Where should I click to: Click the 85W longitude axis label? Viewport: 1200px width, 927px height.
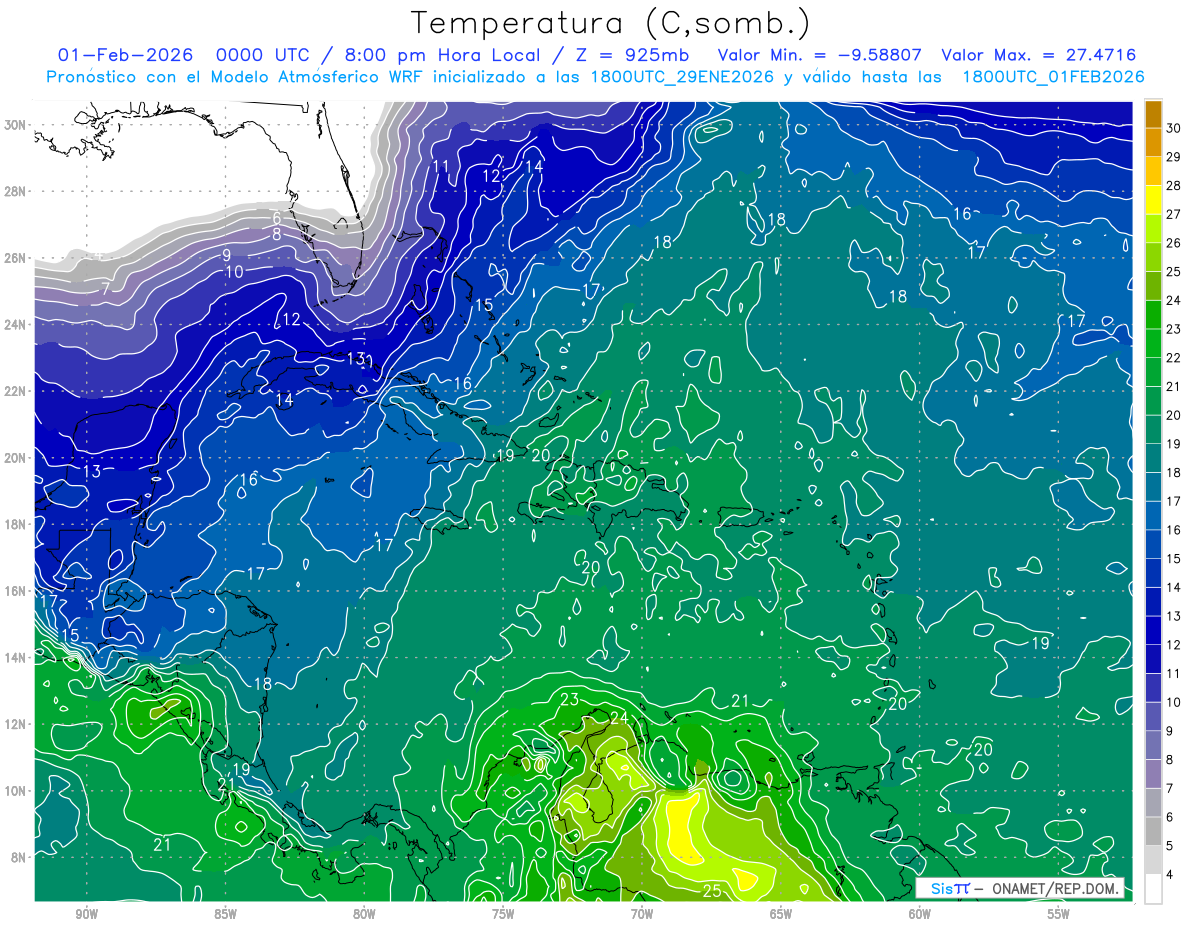(225, 914)
